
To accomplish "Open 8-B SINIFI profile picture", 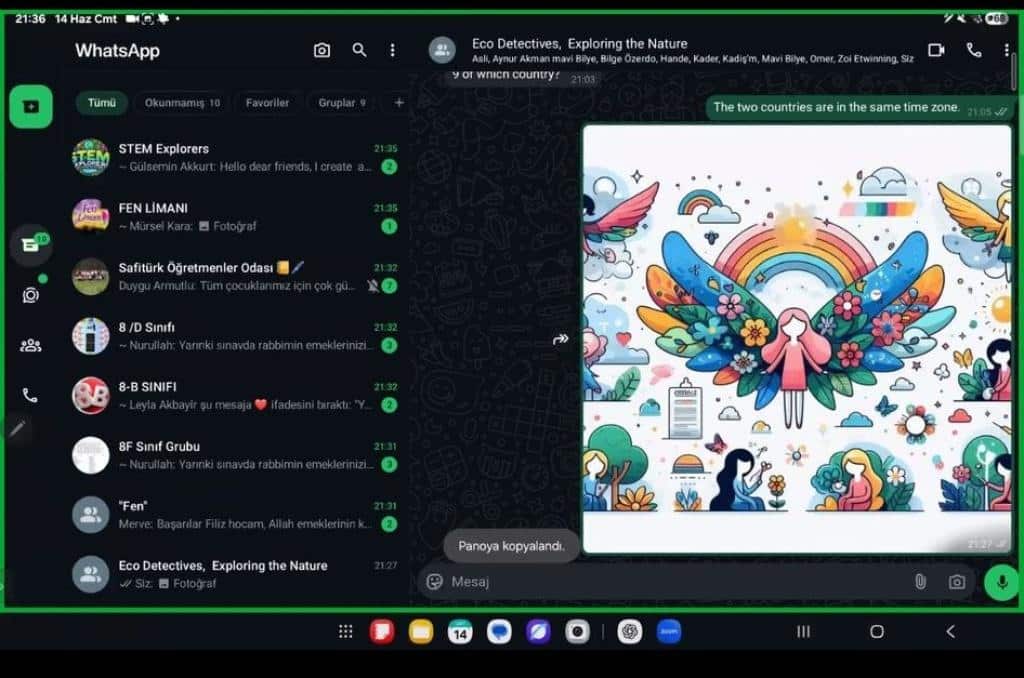I will (90, 395).
